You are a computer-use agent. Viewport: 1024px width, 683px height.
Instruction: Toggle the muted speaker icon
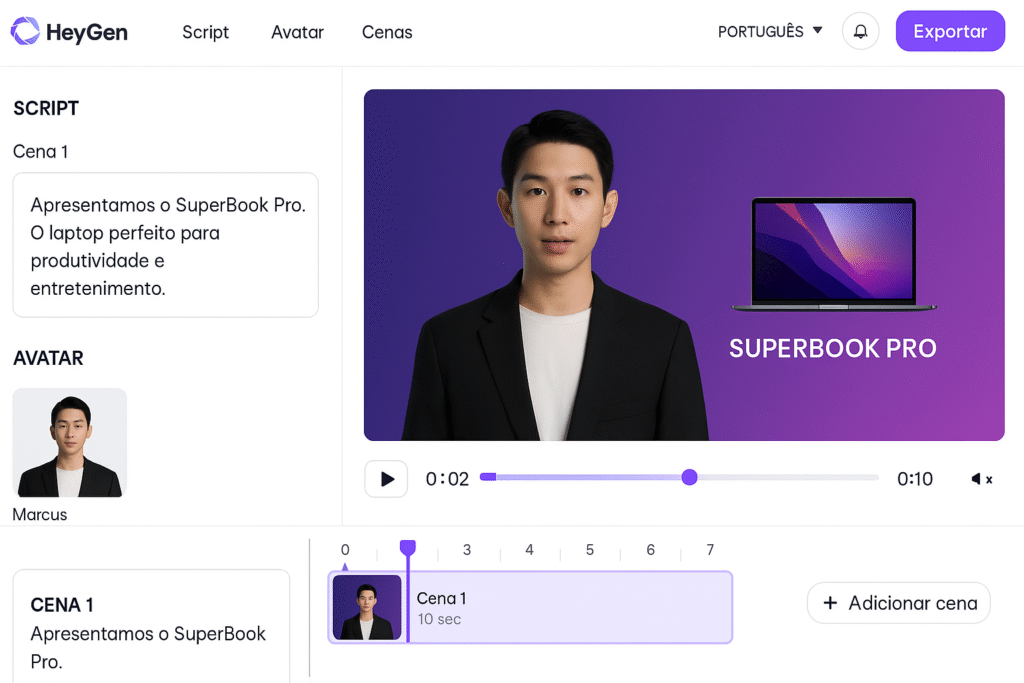click(x=980, y=479)
